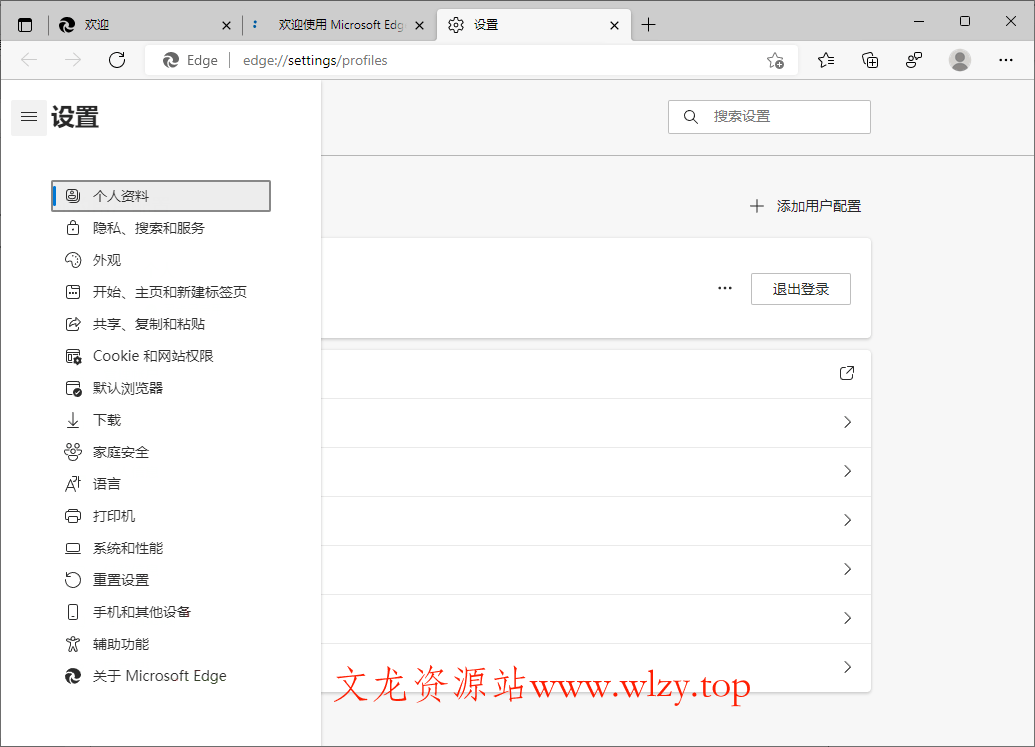Open the profile card more options menu
The image size is (1035, 747).
tap(724, 287)
